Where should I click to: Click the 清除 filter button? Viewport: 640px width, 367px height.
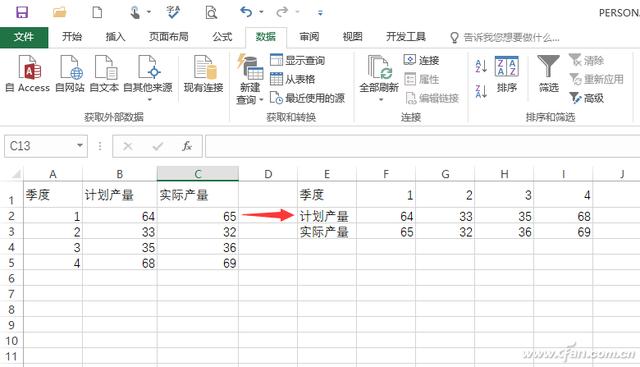pyautogui.click(x=586, y=60)
